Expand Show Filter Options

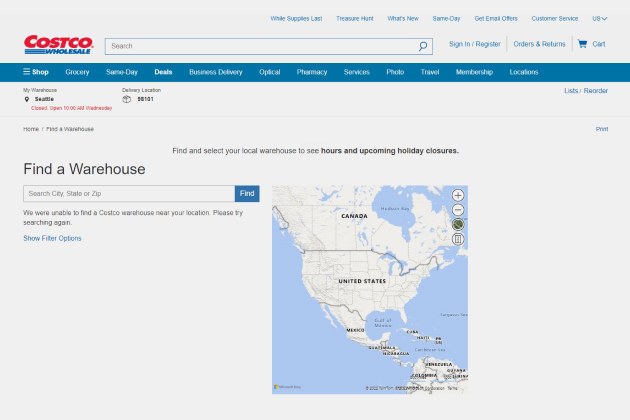tap(52, 238)
